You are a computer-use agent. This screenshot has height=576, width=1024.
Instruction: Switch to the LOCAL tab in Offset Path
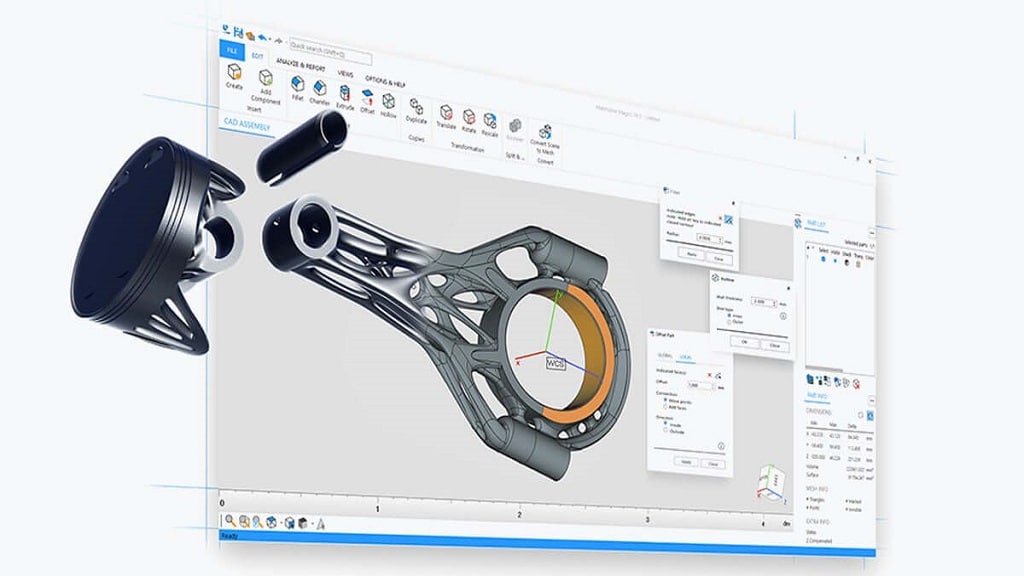pyautogui.click(x=686, y=357)
